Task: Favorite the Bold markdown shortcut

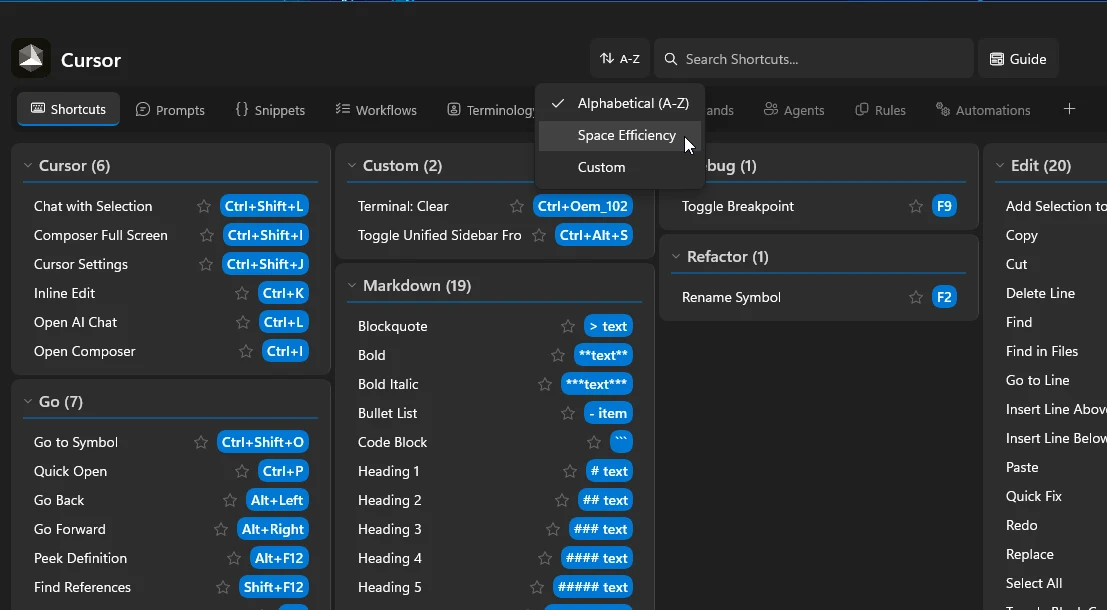Action: pyautogui.click(x=557, y=355)
